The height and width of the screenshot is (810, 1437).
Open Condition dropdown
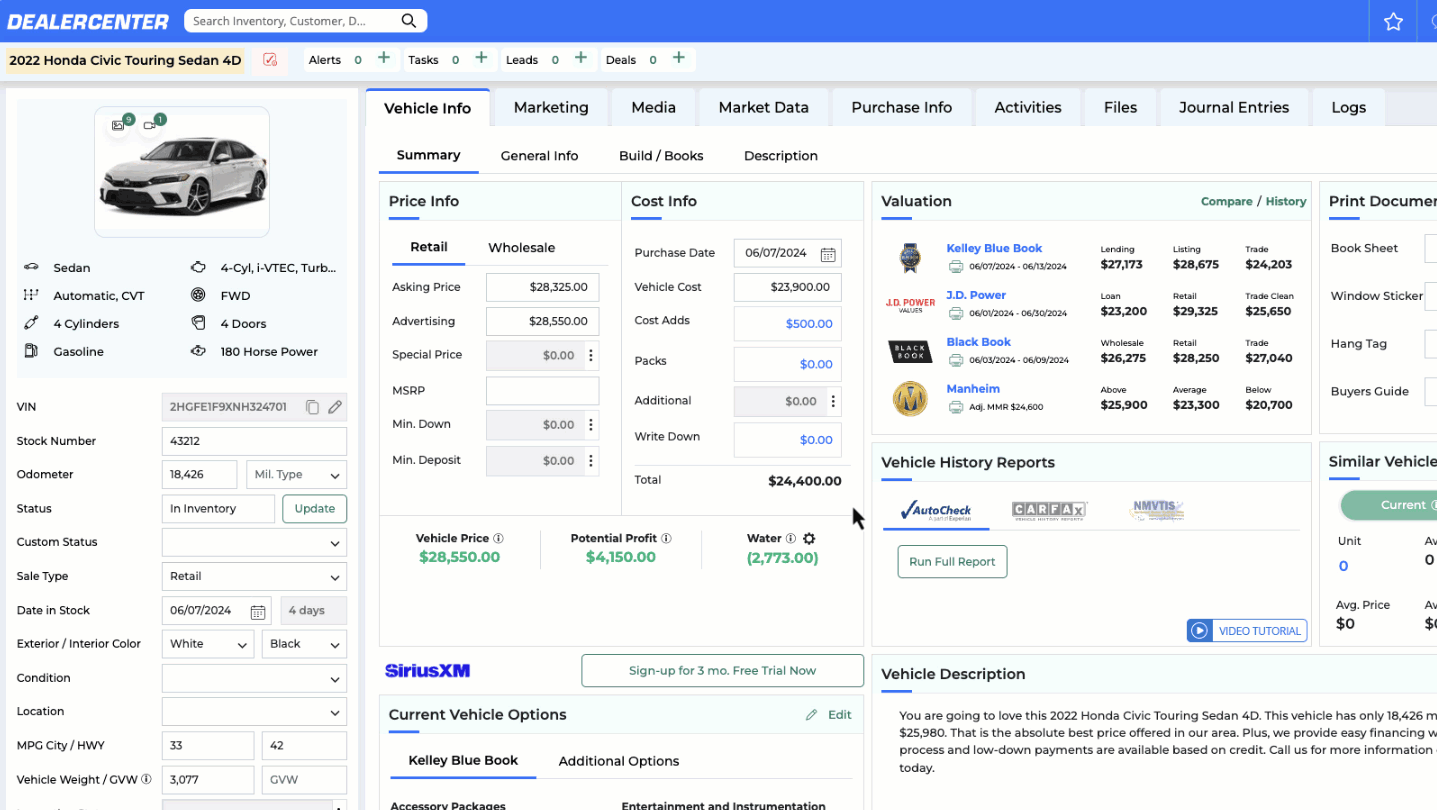pos(254,678)
